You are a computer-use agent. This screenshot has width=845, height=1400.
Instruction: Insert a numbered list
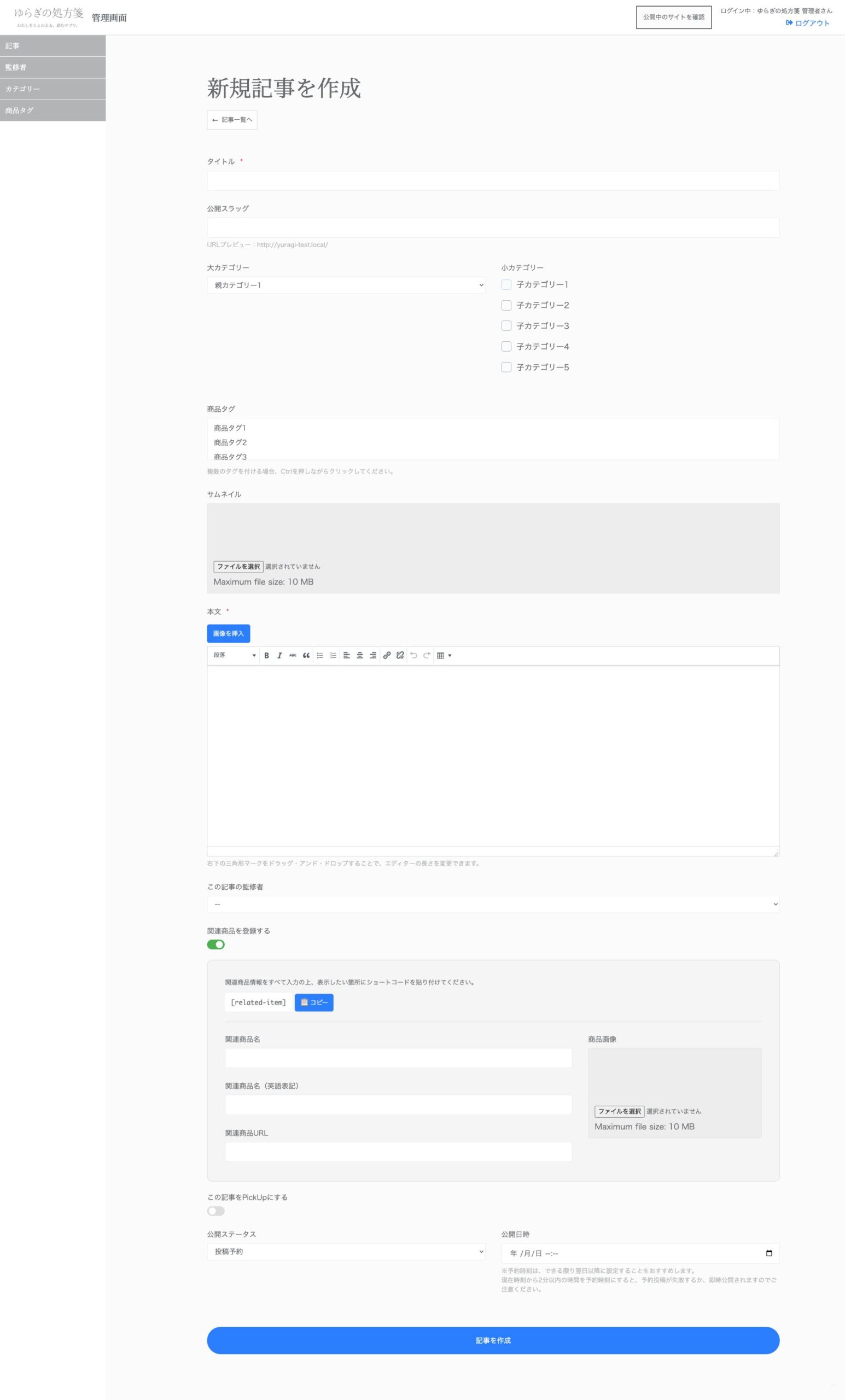pos(333,655)
